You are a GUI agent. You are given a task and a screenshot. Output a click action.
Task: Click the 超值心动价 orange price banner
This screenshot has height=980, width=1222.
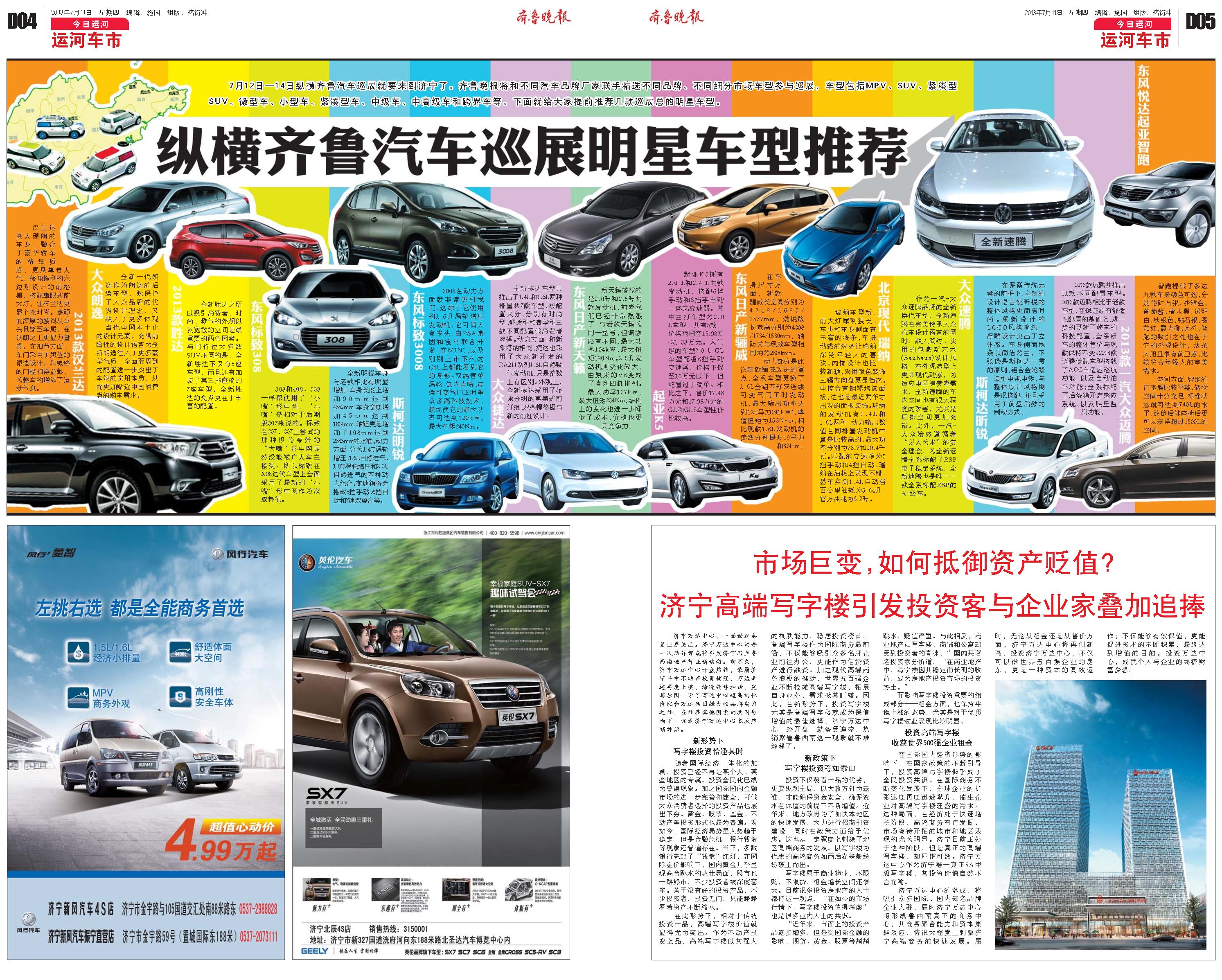(241, 827)
